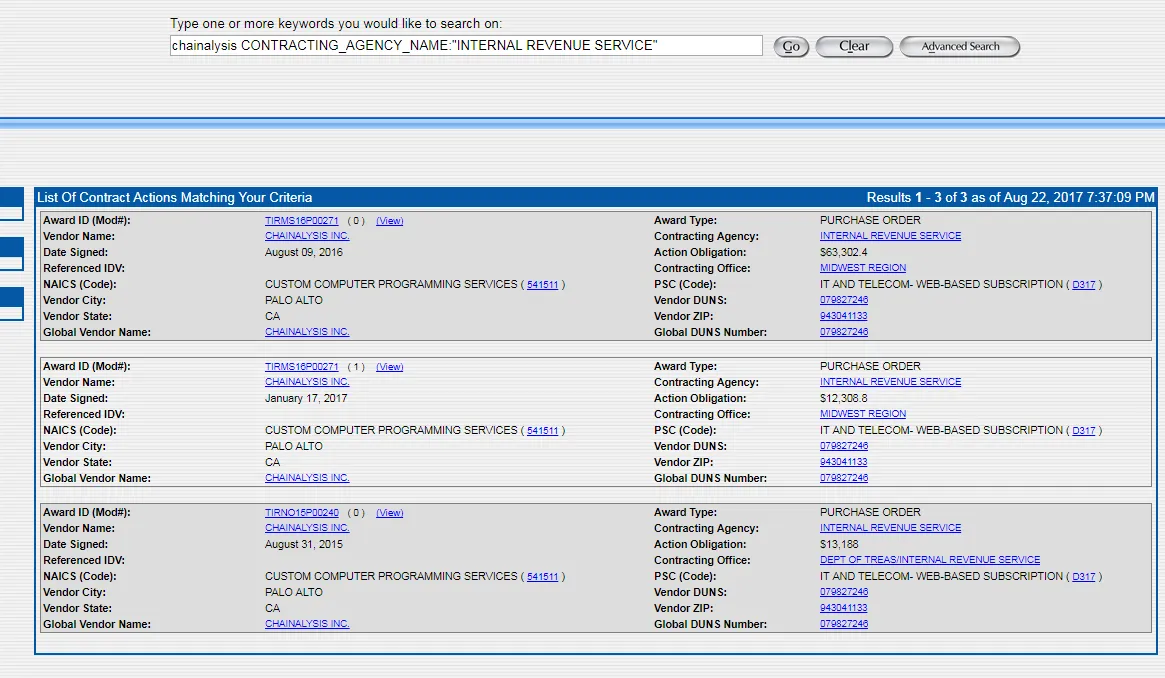Open Global DUNS Number in first result

tap(844, 332)
